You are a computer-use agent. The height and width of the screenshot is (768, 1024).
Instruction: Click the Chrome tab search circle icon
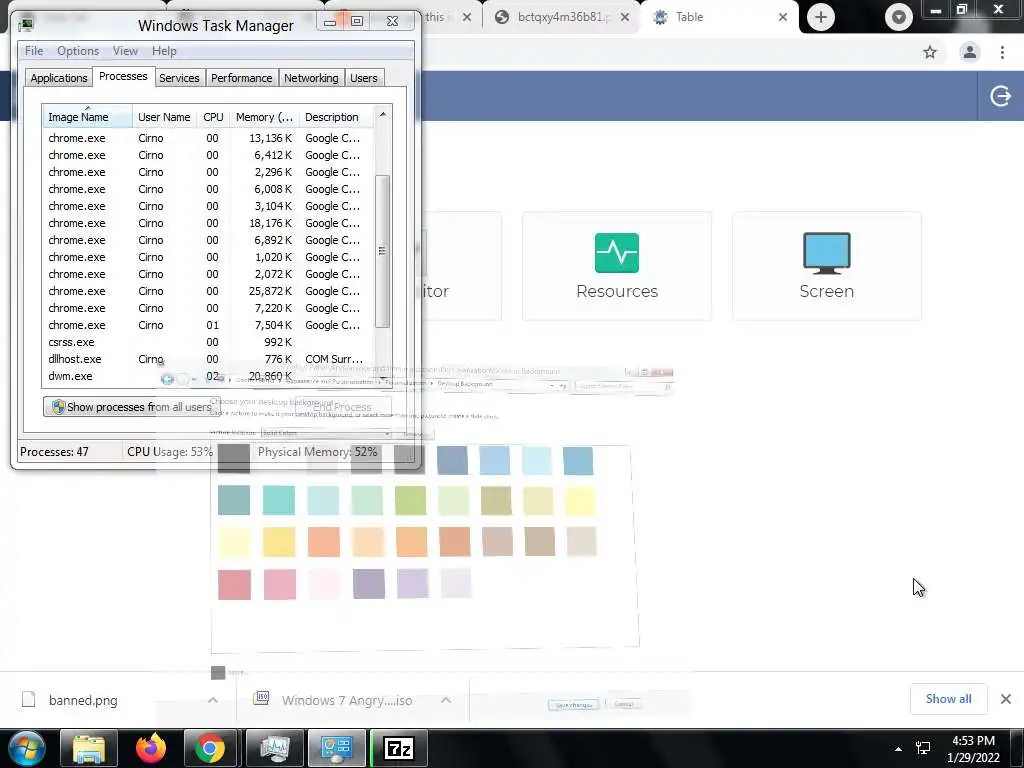click(x=899, y=17)
